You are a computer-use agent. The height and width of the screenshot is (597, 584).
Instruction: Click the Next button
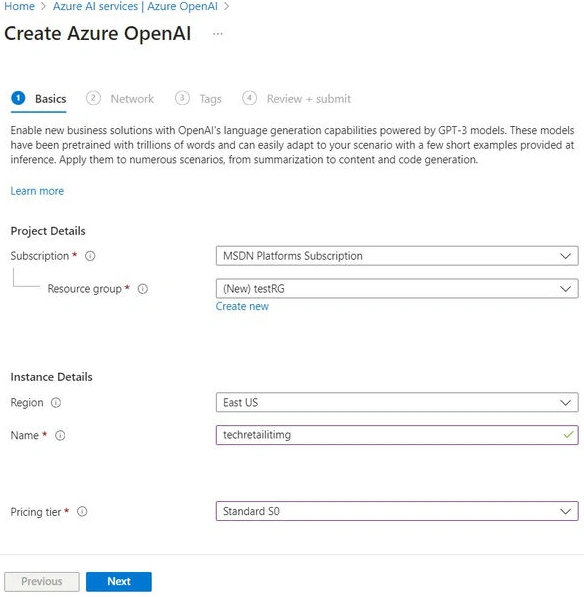click(119, 581)
